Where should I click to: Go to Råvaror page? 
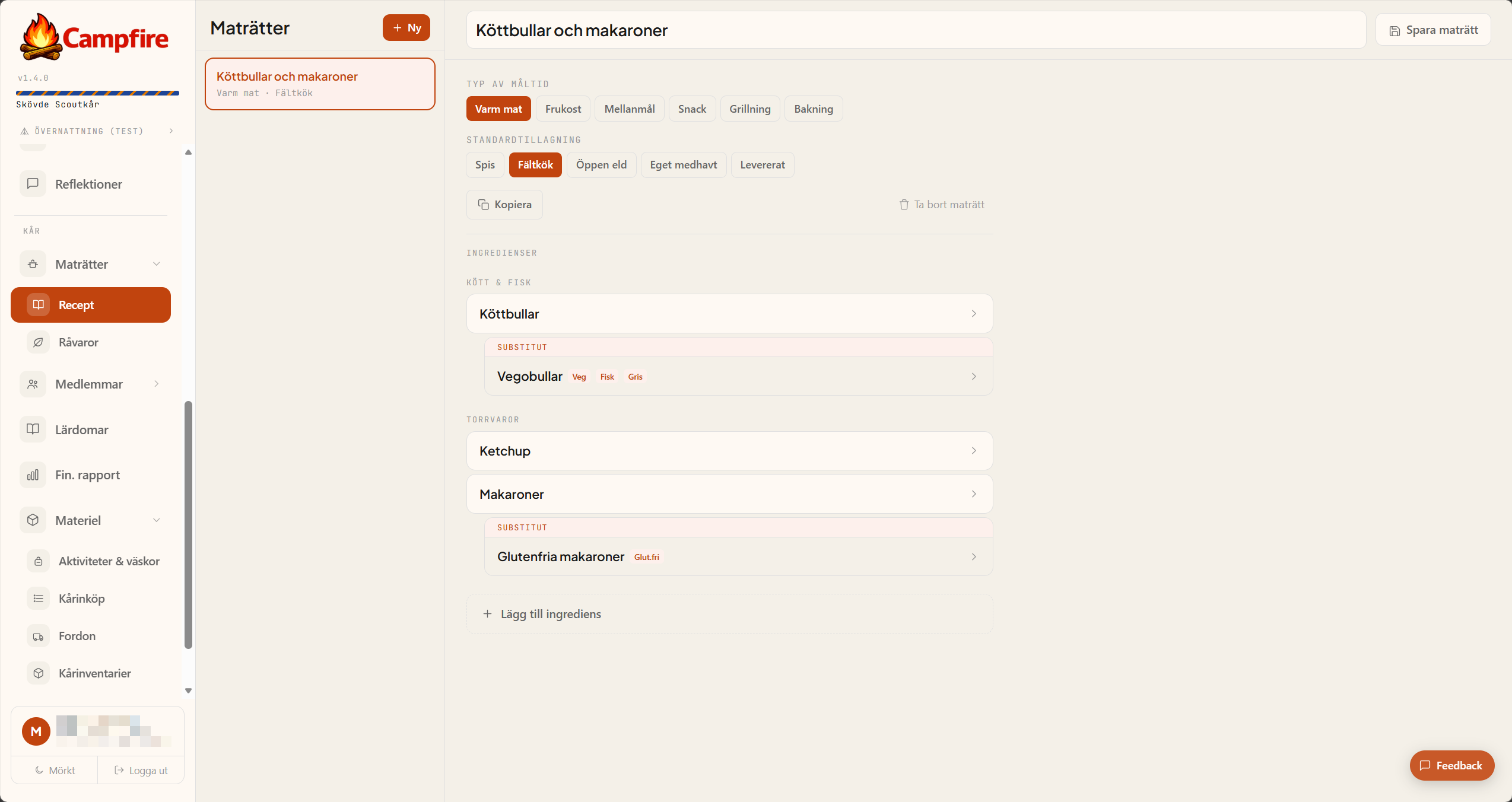click(x=91, y=342)
